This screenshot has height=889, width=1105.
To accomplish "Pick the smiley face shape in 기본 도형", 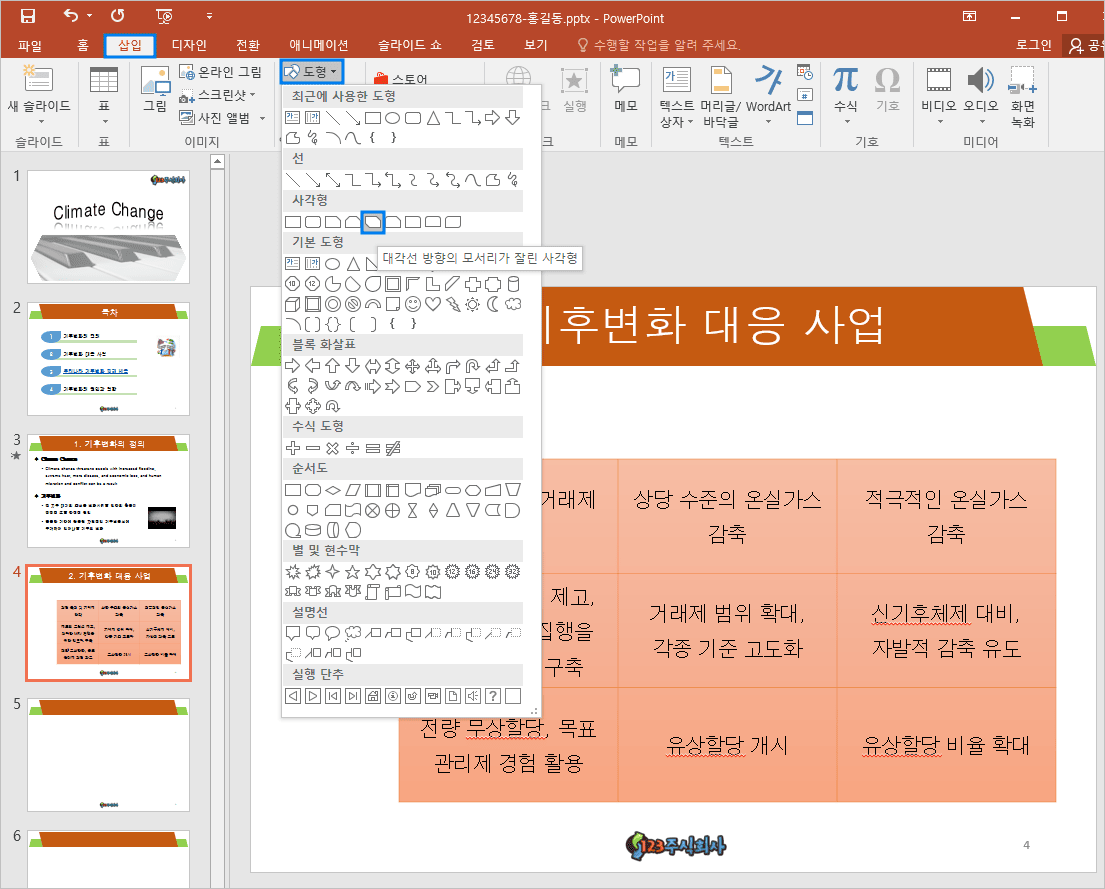I will pos(413,304).
